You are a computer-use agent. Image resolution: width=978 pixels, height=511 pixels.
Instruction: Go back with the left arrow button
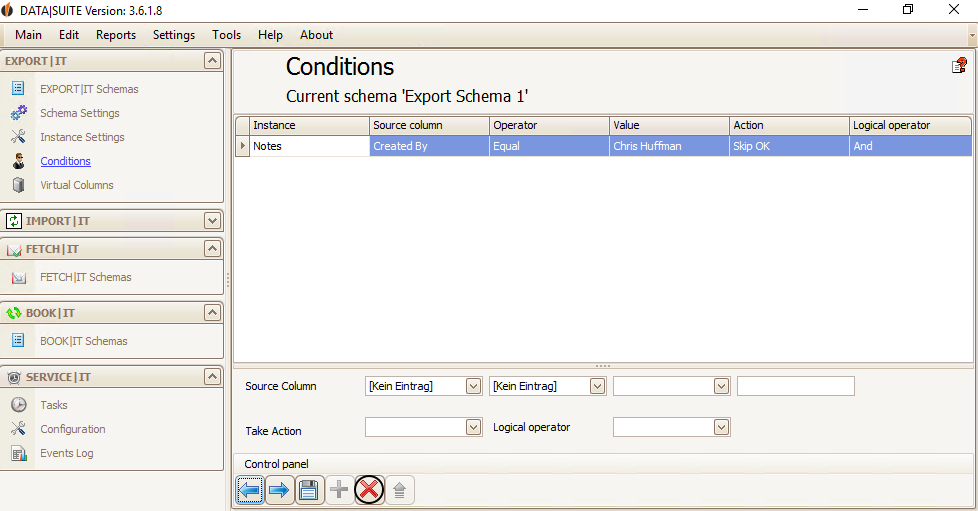coord(249,490)
